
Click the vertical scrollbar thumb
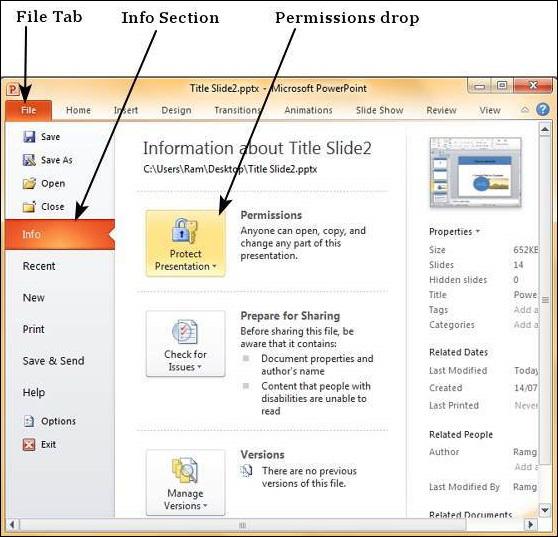(544, 301)
